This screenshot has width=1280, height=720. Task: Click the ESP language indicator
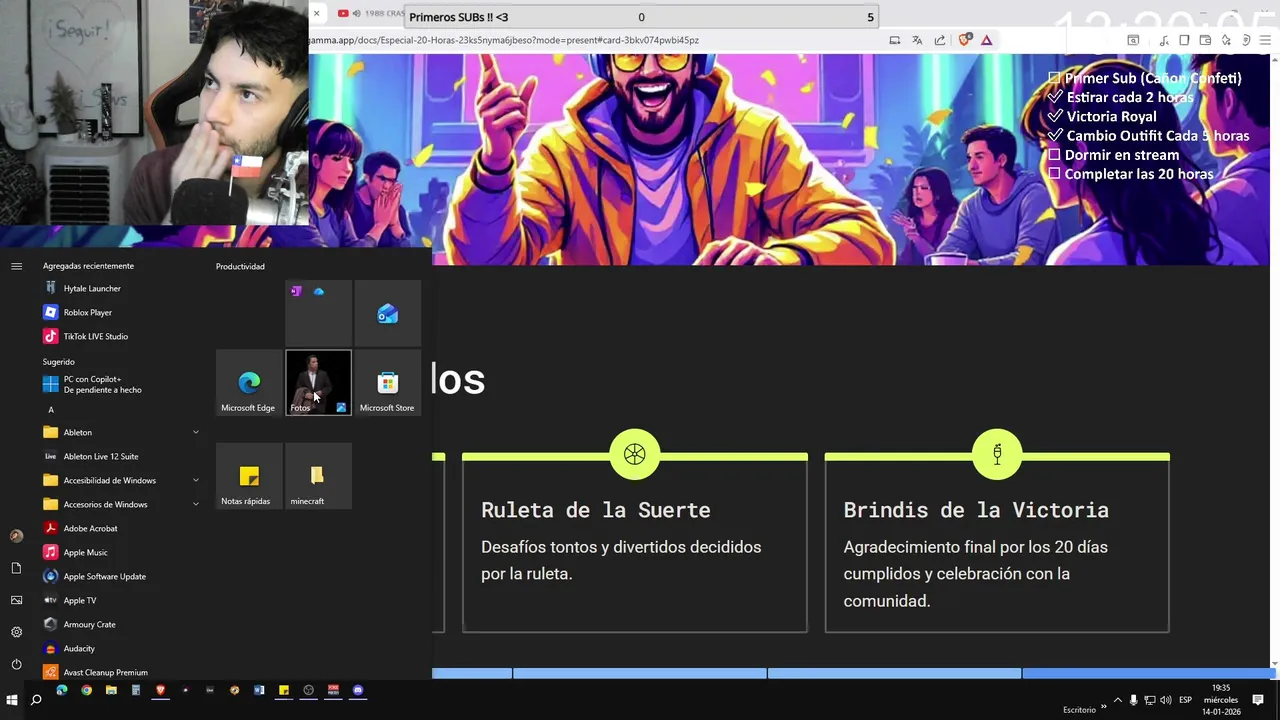(1185, 700)
